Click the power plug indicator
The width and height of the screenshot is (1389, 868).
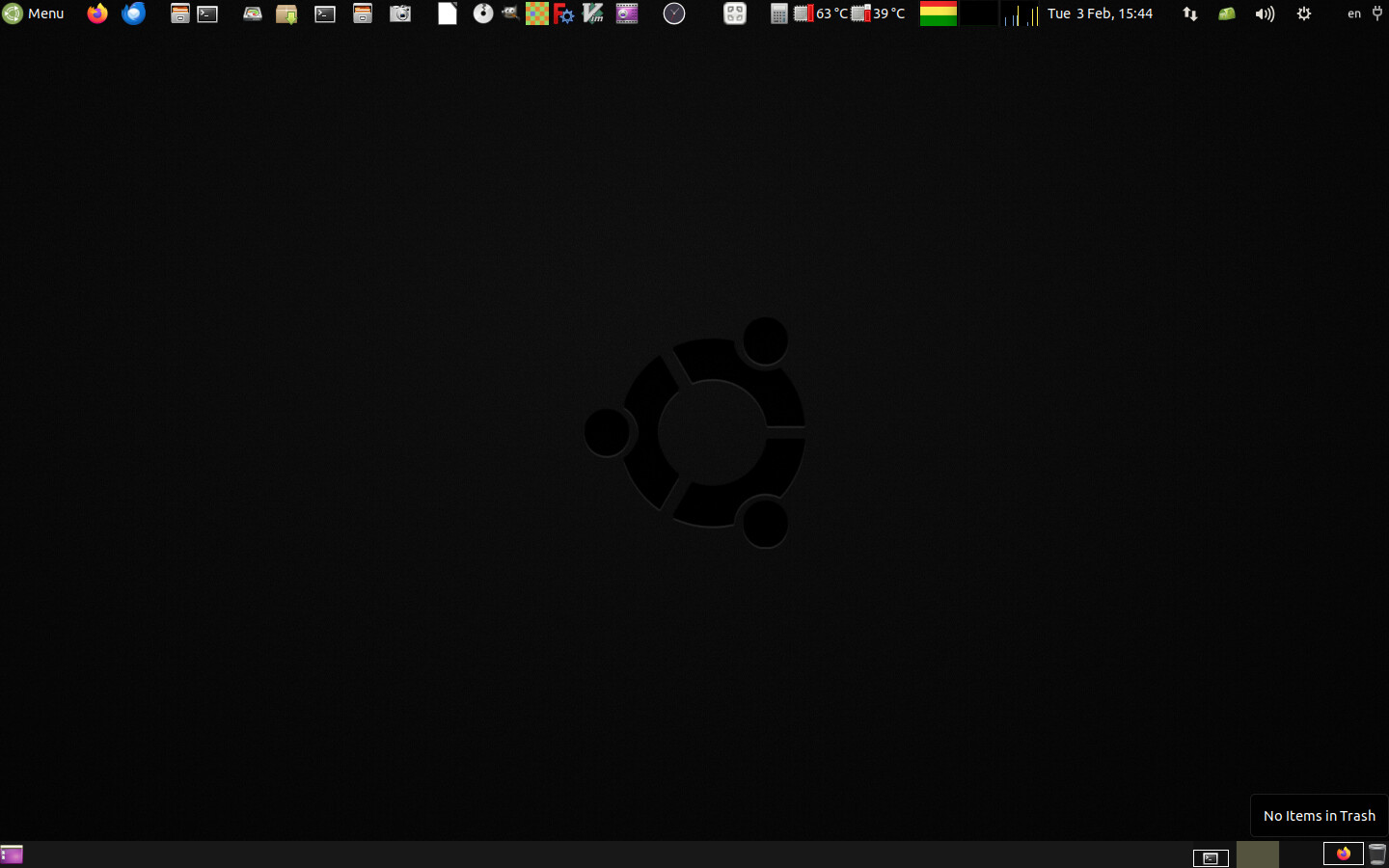pos(1377,14)
